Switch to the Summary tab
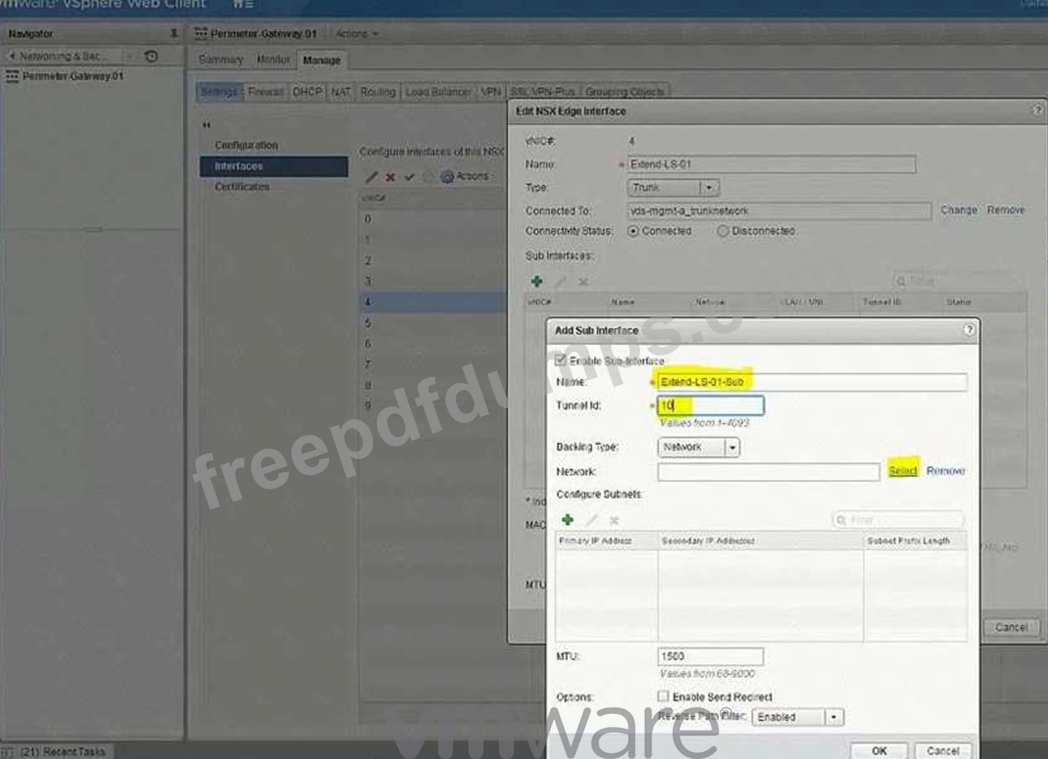Viewport: 1048px width, 759px height. [221, 60]
